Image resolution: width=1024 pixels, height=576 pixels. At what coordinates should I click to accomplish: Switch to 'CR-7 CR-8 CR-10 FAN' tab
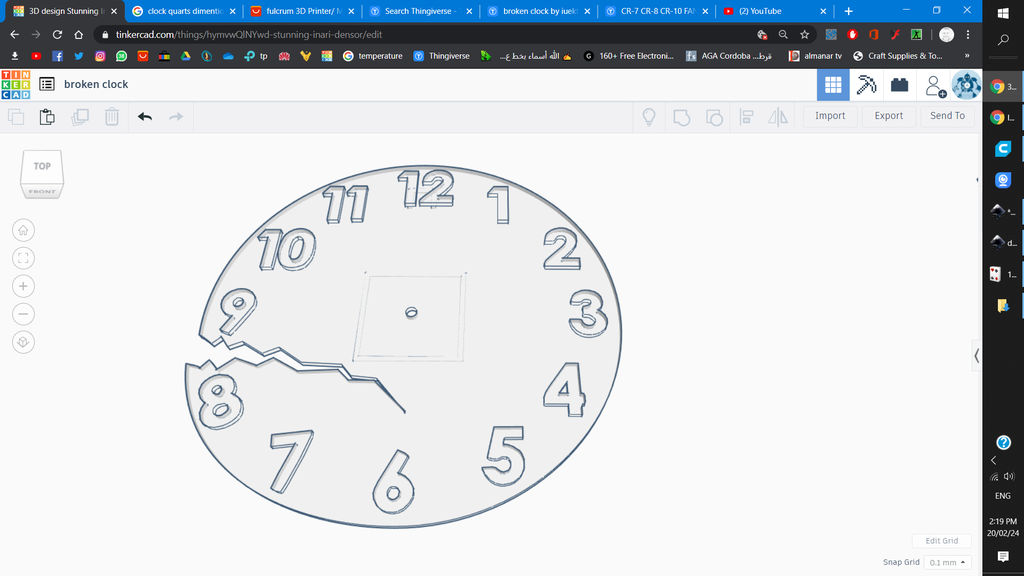pos(657,11)
